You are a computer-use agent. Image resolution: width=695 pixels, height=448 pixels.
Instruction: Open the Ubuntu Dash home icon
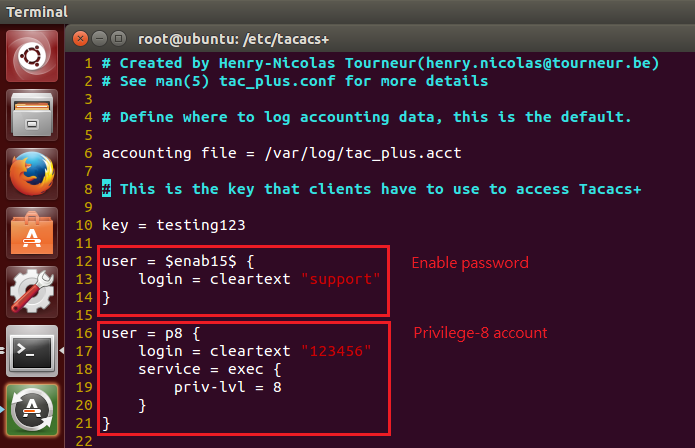coord(32,56)
